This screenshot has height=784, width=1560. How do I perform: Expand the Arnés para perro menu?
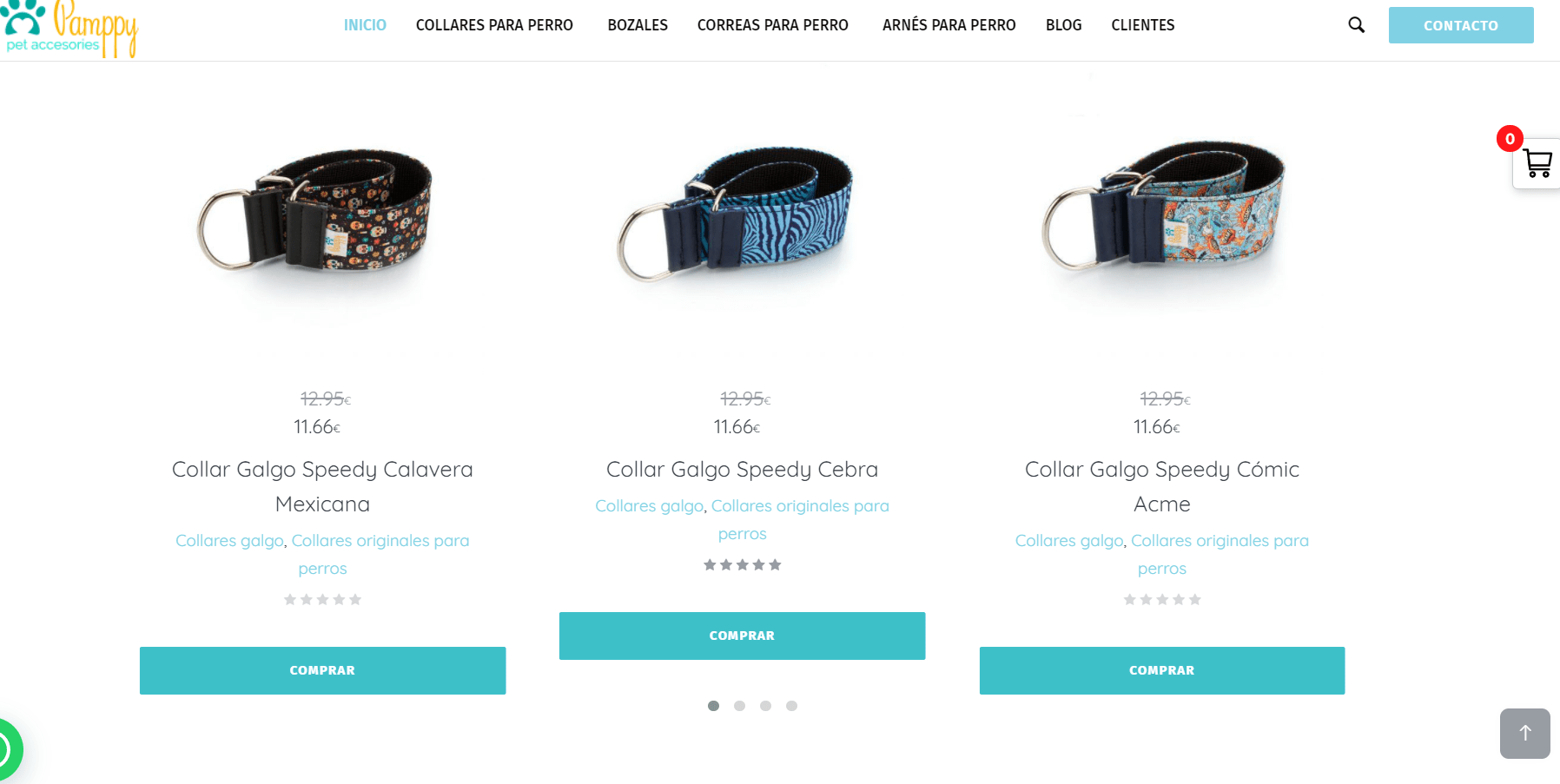pos(949,25)
